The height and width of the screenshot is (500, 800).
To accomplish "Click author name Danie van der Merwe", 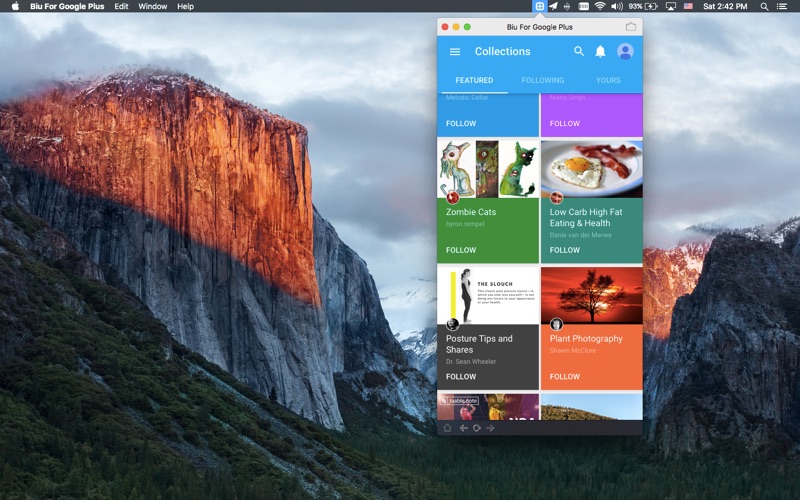I will [580, 235].
